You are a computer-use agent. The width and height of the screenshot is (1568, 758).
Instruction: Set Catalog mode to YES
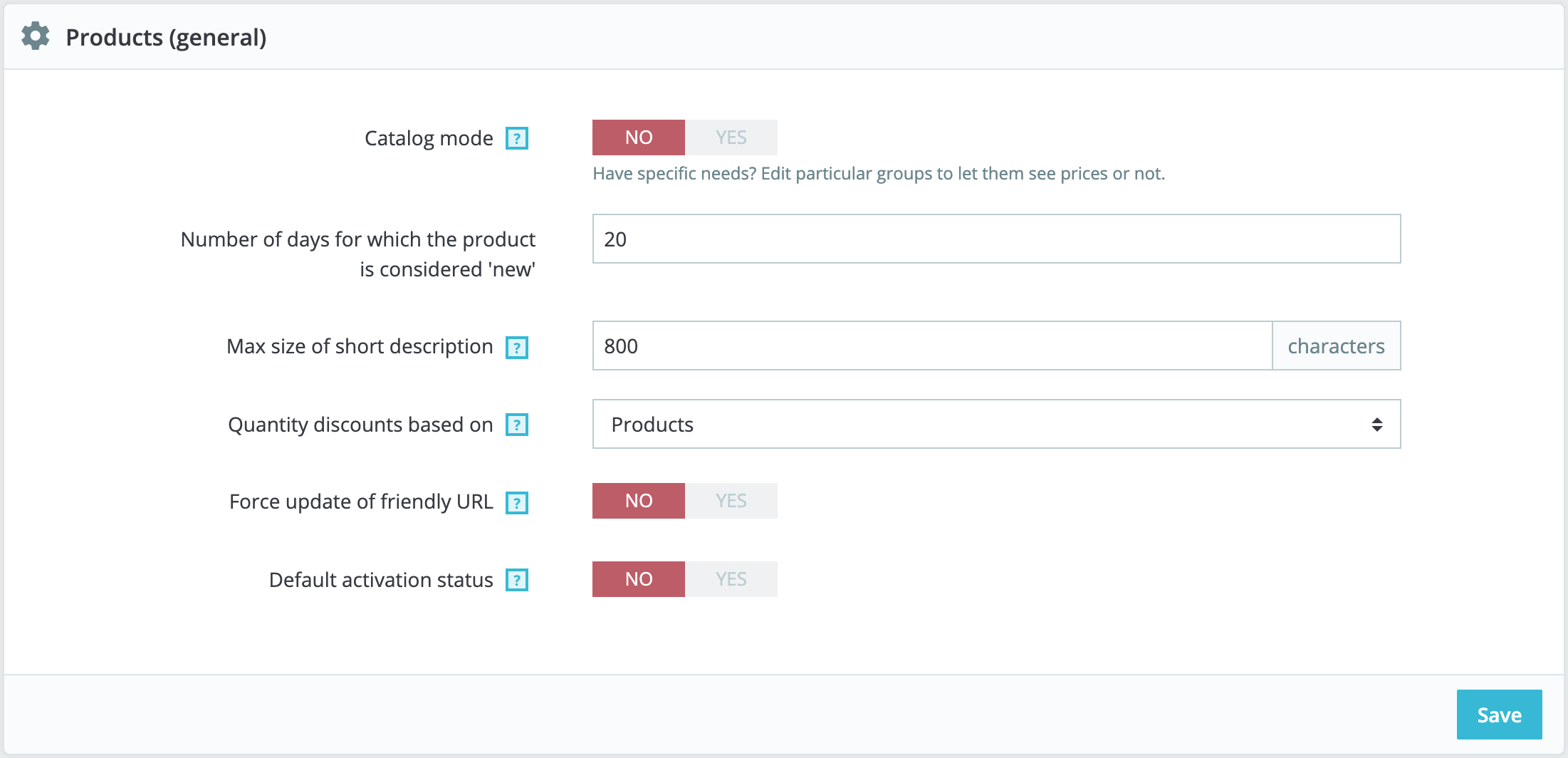[731, 137]
